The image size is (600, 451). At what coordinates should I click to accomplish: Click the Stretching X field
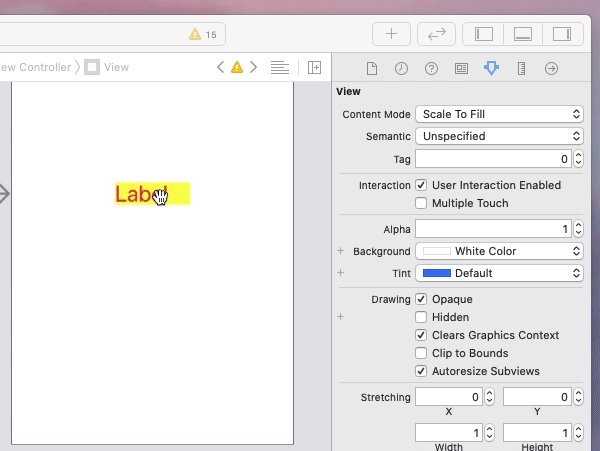[449, 397]
